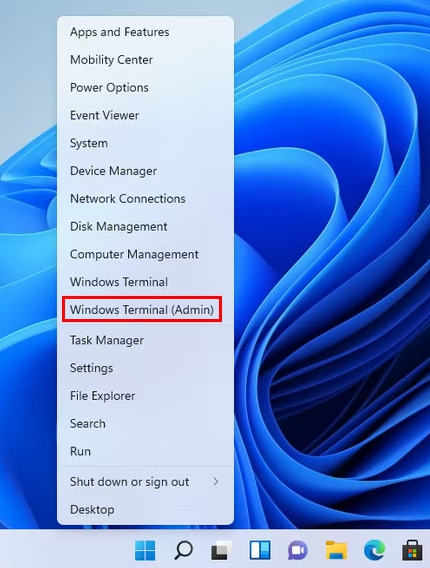Open File Explorer folder icon on taskbar
Image resolution: width=430 pixels, height=568 pixels.
[336, 550]
